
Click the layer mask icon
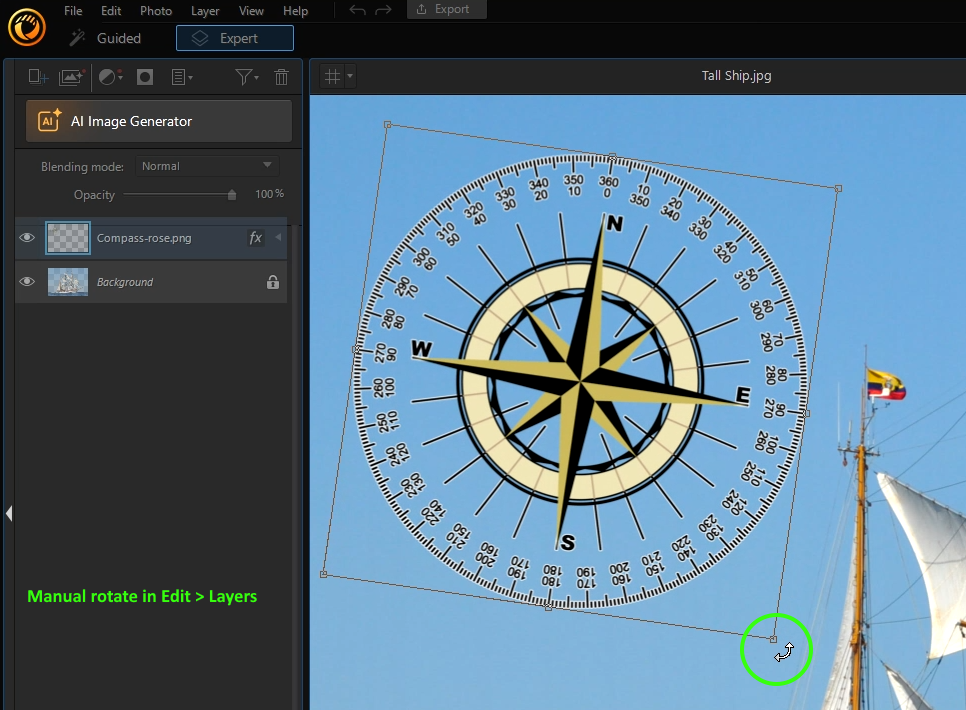point(145,77)
